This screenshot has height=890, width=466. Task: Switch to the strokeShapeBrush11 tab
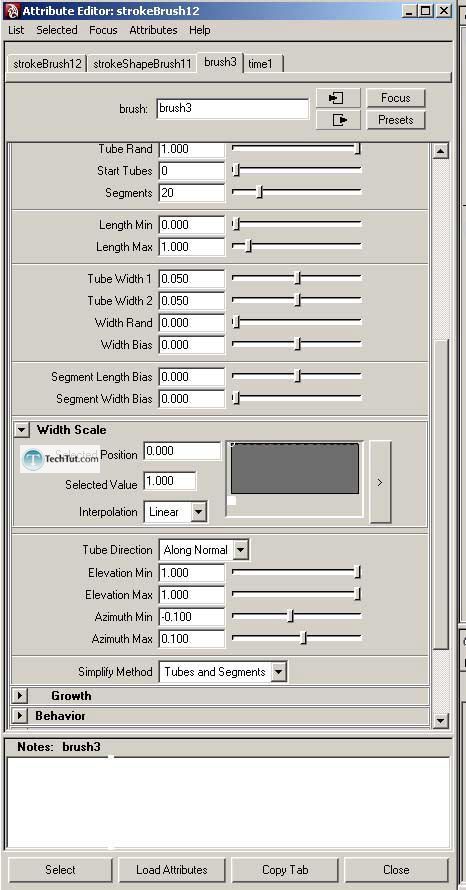tap(142, 64)
